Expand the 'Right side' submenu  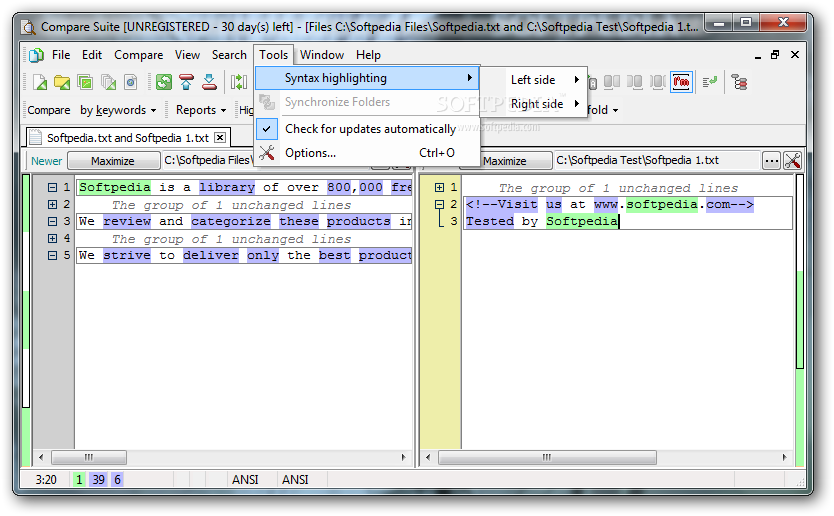click(x=545, y=104)
